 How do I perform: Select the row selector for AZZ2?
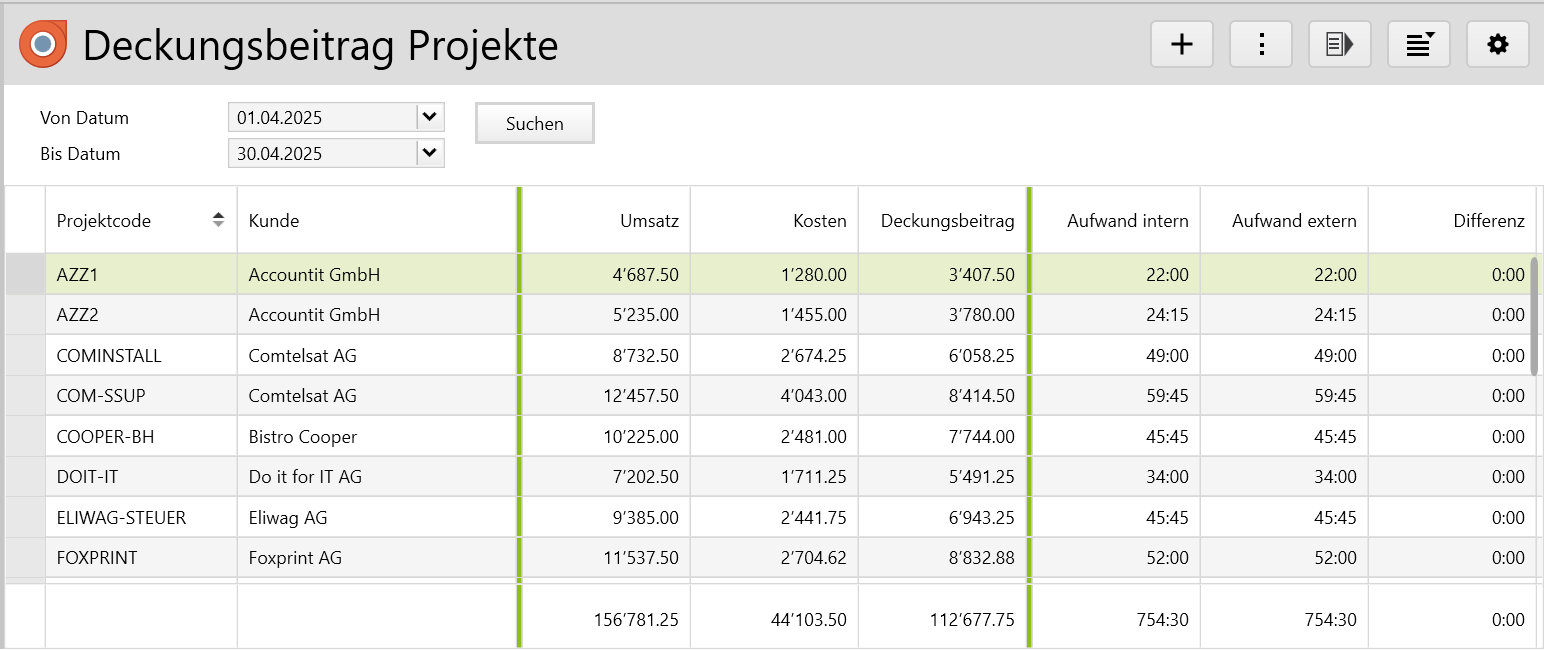pyautogui.click(x=25, y=315)
